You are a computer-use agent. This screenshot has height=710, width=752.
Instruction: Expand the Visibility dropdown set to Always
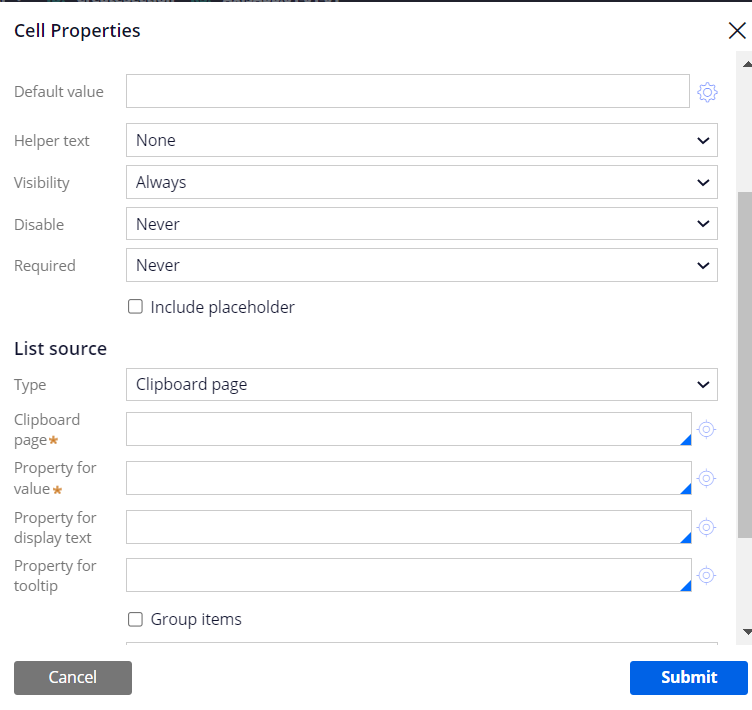(422, 182)
